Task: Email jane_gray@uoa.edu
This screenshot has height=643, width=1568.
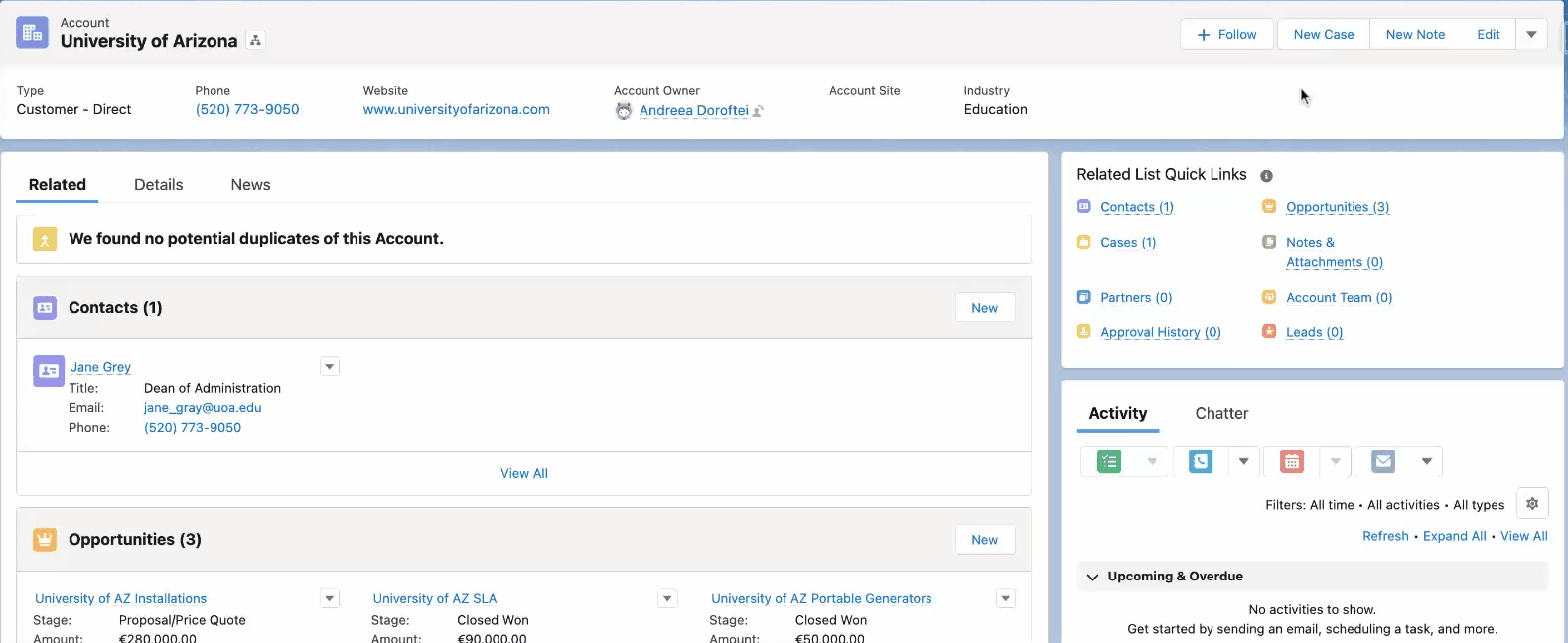Action: point(203,407)
